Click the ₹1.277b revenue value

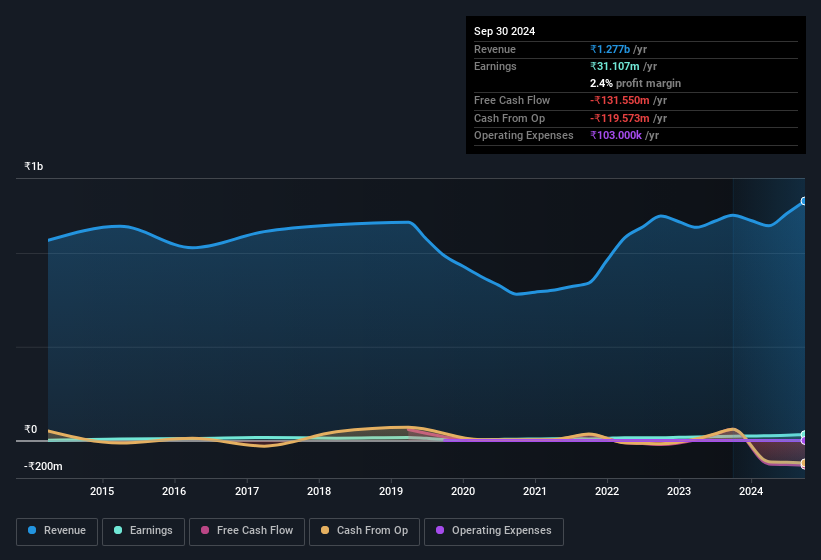(x=610, y=49)
